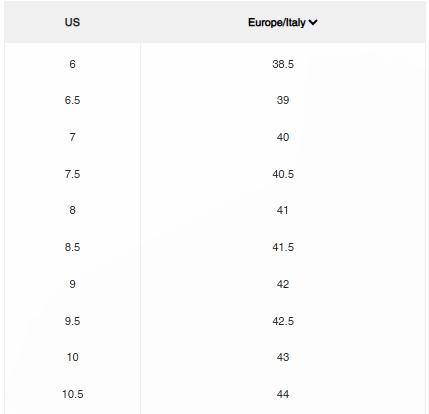
Task: Click European size 44 value
Action: click(x=283, y=394)
